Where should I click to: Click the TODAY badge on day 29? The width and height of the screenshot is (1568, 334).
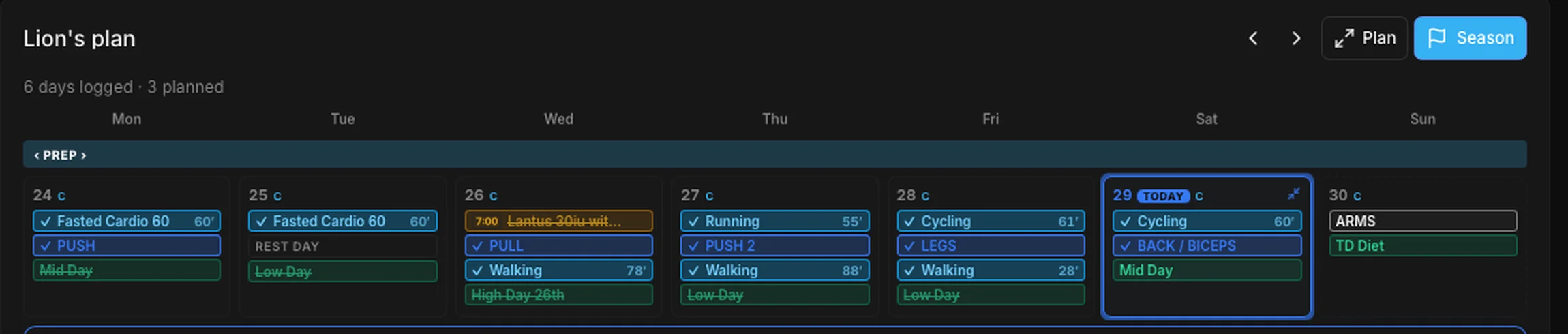1163,196
